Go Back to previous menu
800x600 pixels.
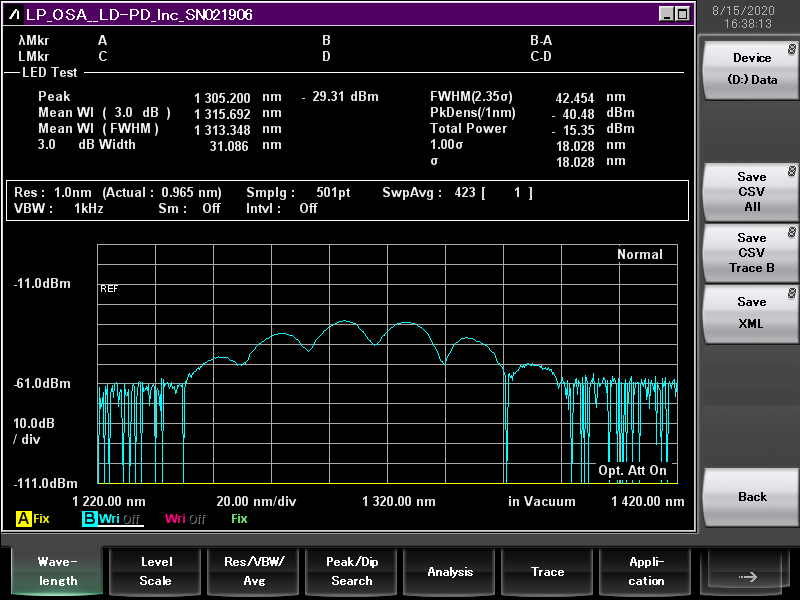click(x=752, y=497)
